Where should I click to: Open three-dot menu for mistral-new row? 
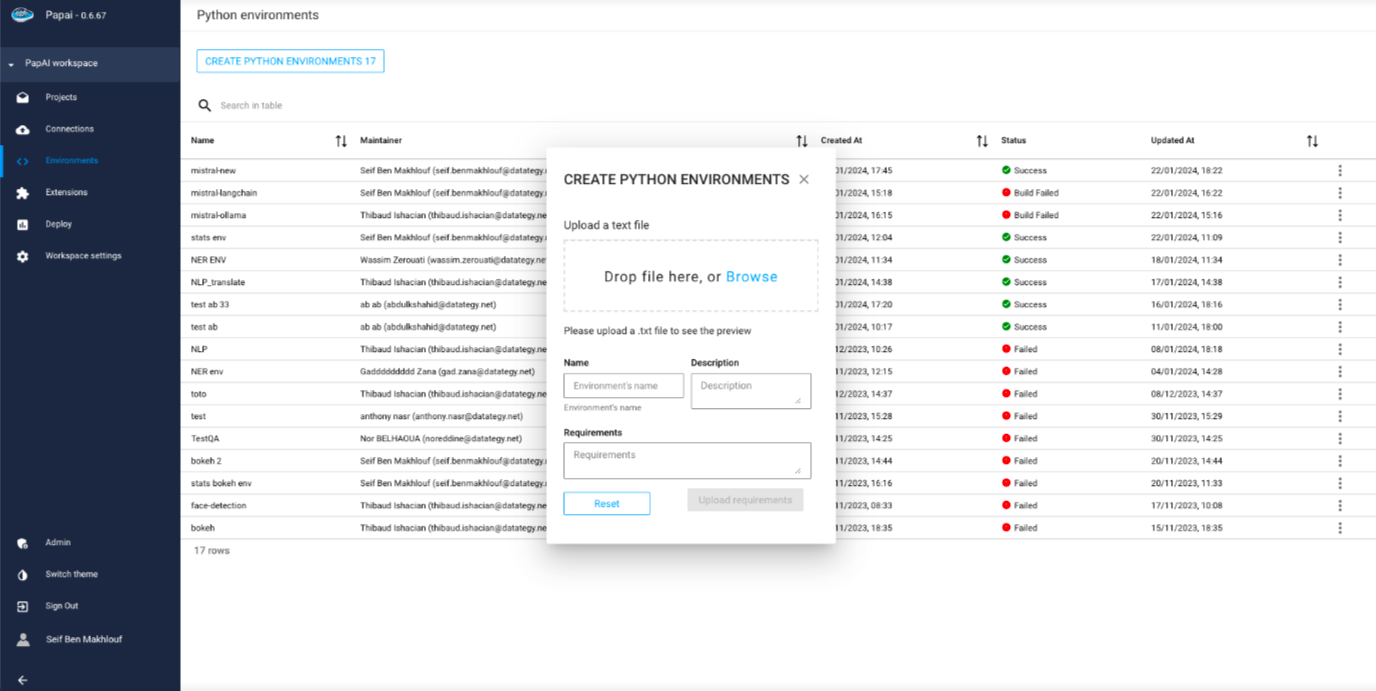(x=1340, y=171)
